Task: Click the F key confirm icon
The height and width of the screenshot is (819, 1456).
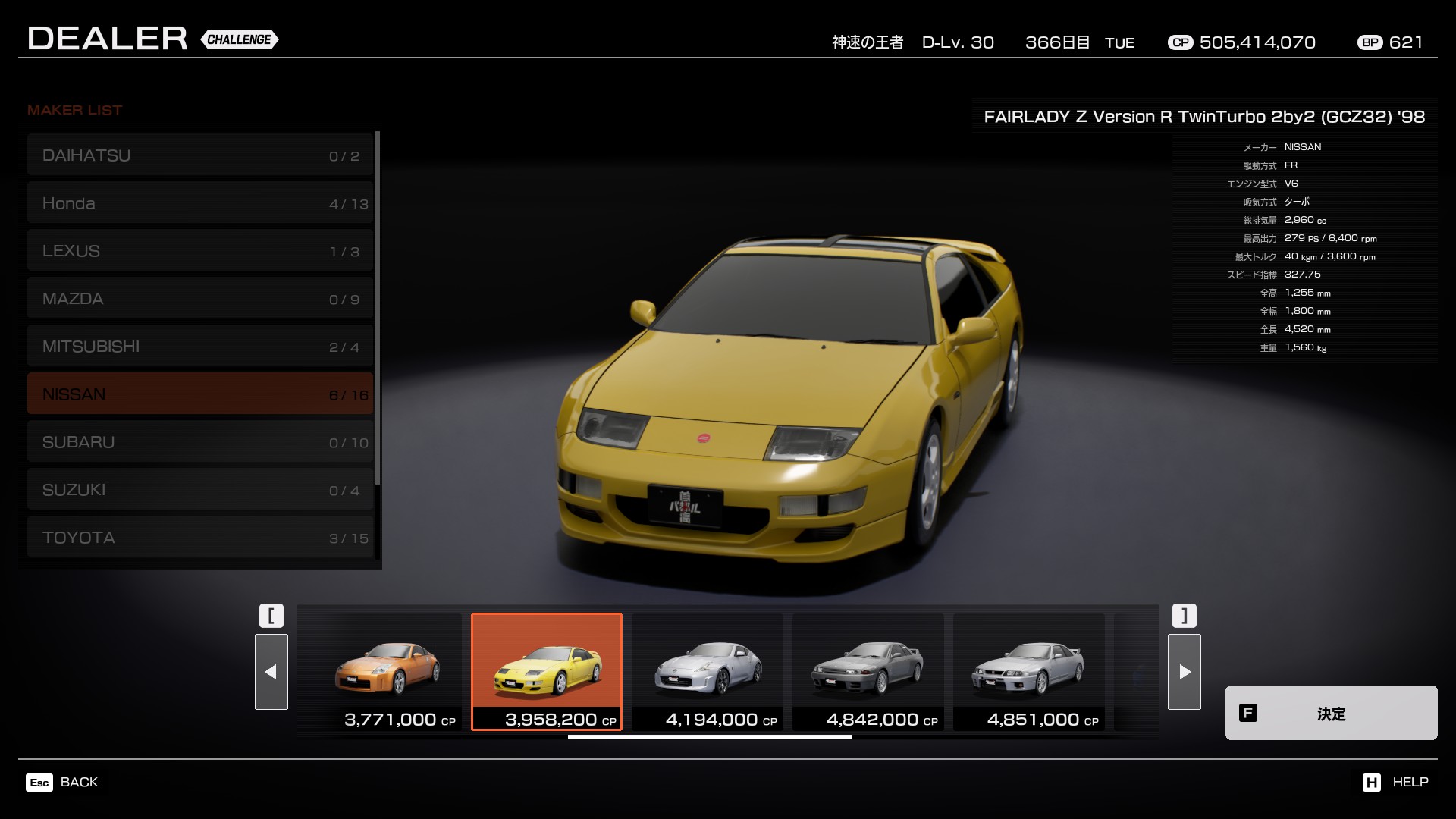Action: (x=1247, y=713)
